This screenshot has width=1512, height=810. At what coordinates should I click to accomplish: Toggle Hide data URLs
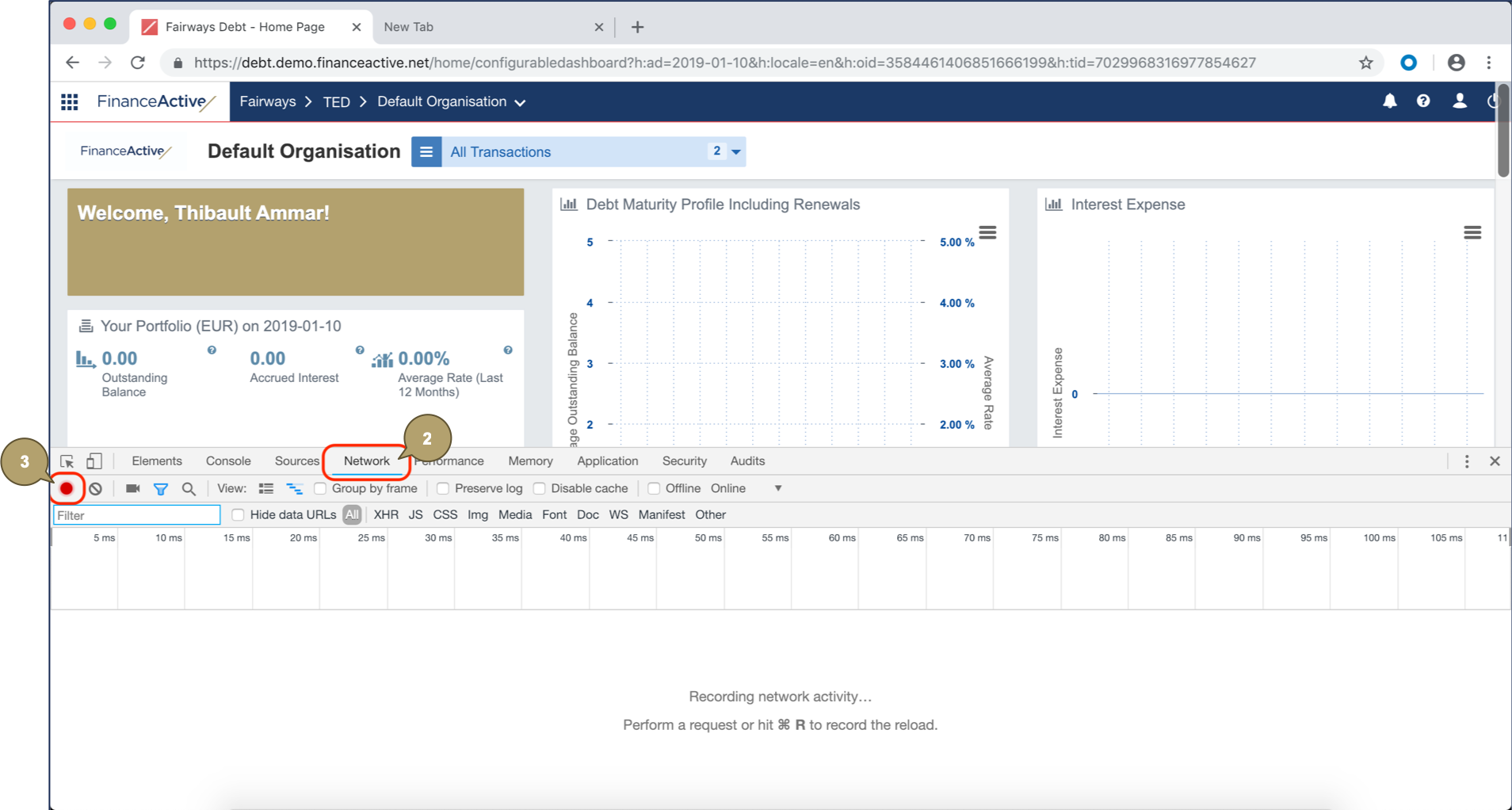click(238, 514)
